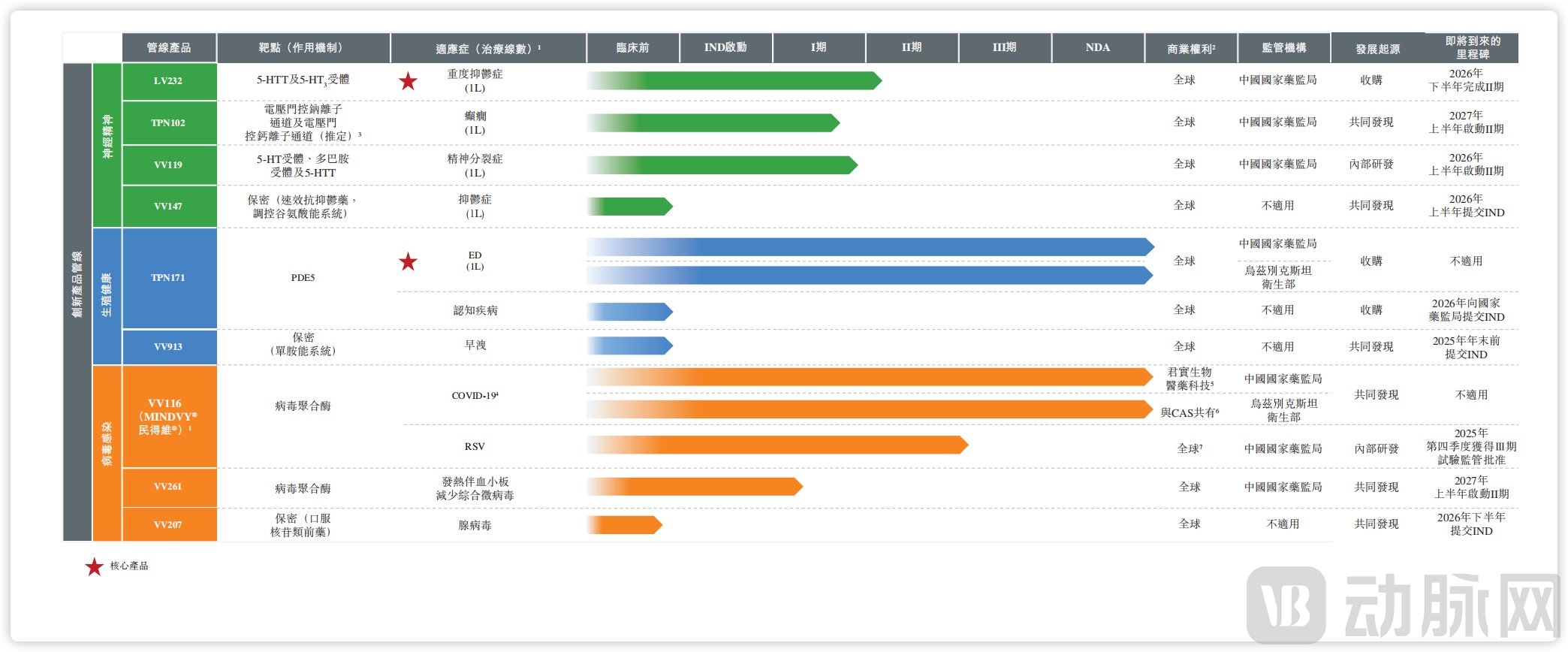Image resolution: width=1568 pixels, height=652 pixels.
Task: Click the 生殖健康 category label
Action: click(x=107, y=294)
